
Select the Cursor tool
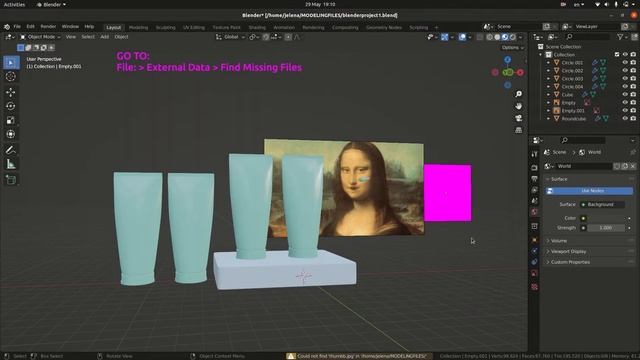click(x=11, y=76)
